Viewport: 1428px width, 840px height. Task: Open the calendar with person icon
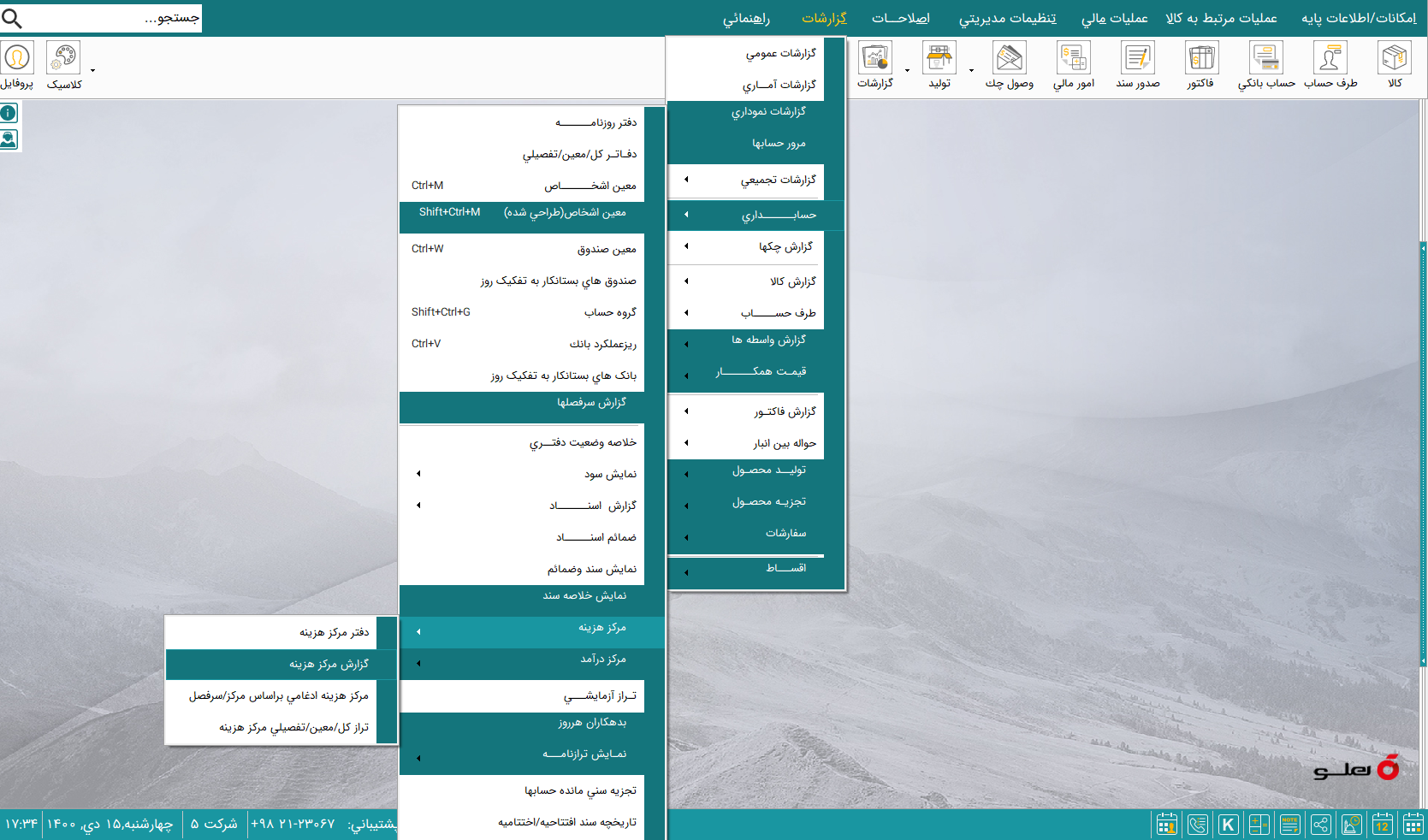tap(1166, 825)
